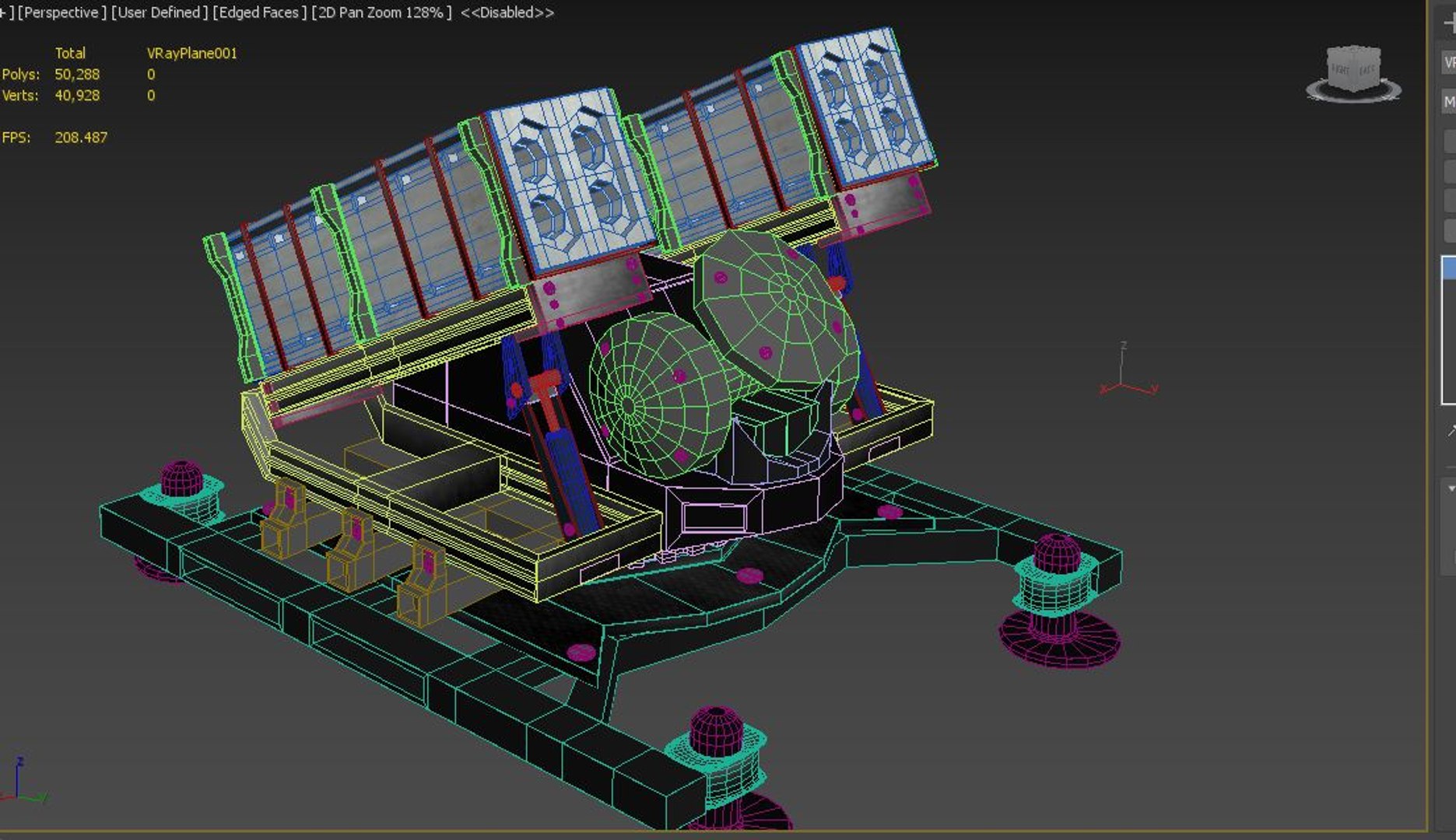This screenshot has height=840, width=1456.
Task: Collapse the rollout using its triangle arrow
Action: 1451,489
